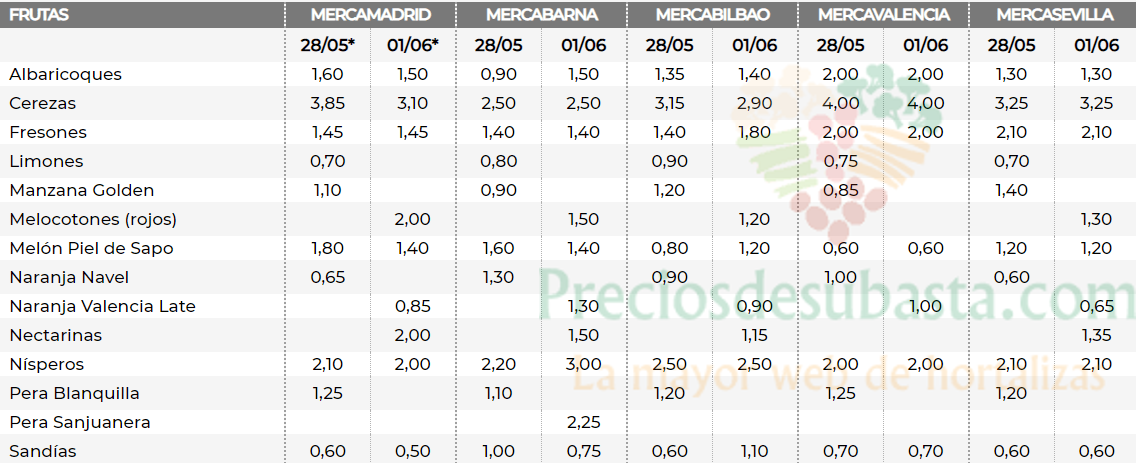Select the Pera Sanjuanera row label
Screen dimensions: 1136x463
80,422
